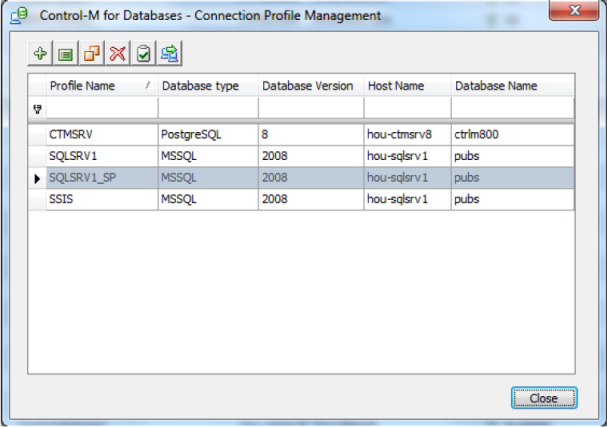
Task: Add a new connection profile
Action: [40, 53]
